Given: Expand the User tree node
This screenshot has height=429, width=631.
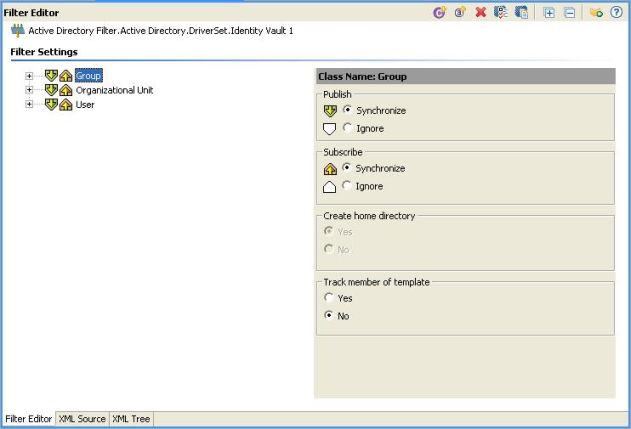Looking at the screenshot, I should [x=29, y=104].
